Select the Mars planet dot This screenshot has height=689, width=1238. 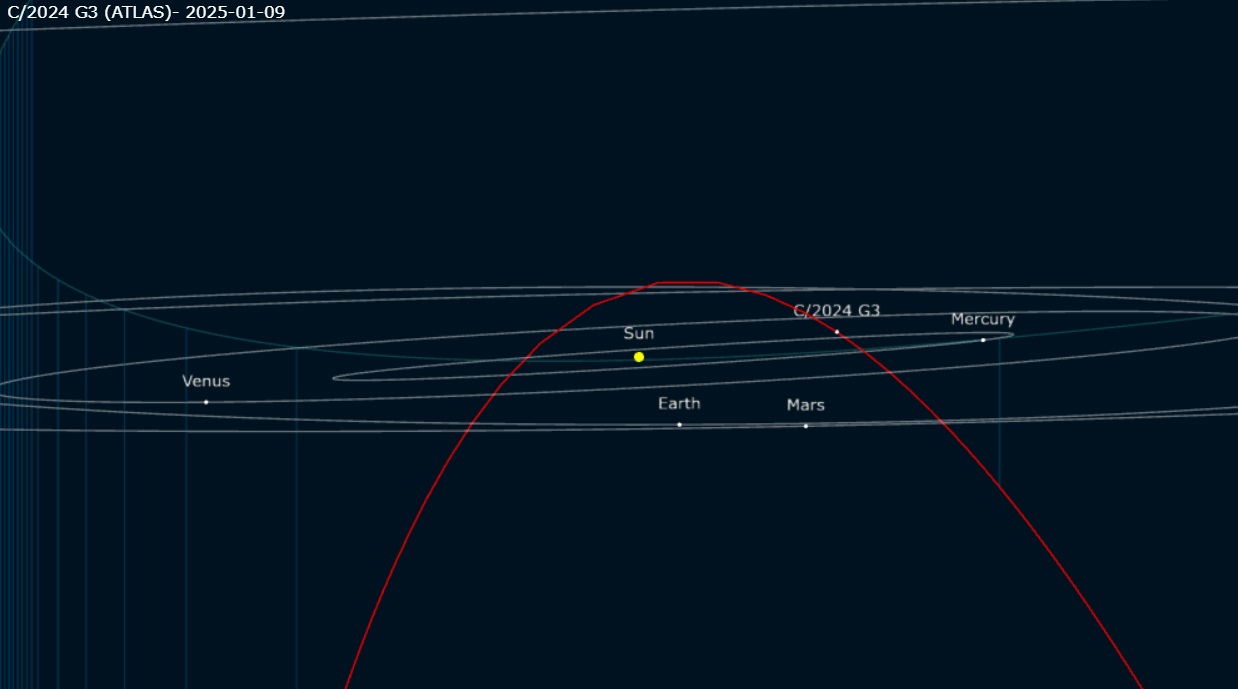click(x=805, y=426)
